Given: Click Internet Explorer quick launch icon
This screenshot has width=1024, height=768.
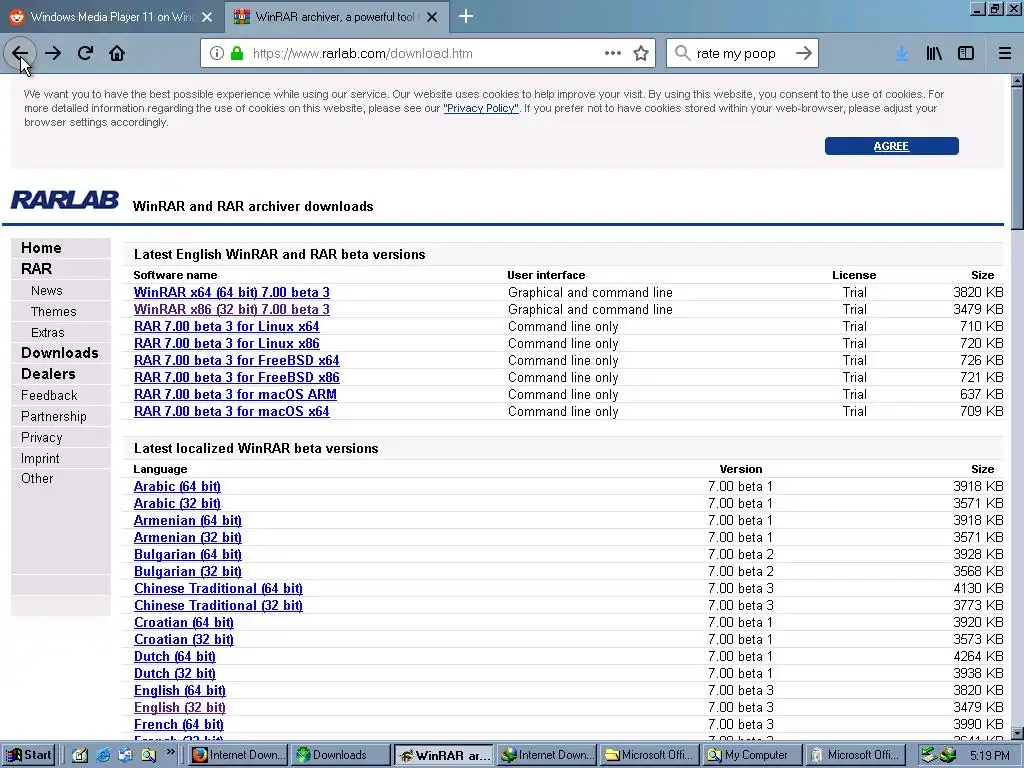Looking at the screenshot, I should 103,755.
